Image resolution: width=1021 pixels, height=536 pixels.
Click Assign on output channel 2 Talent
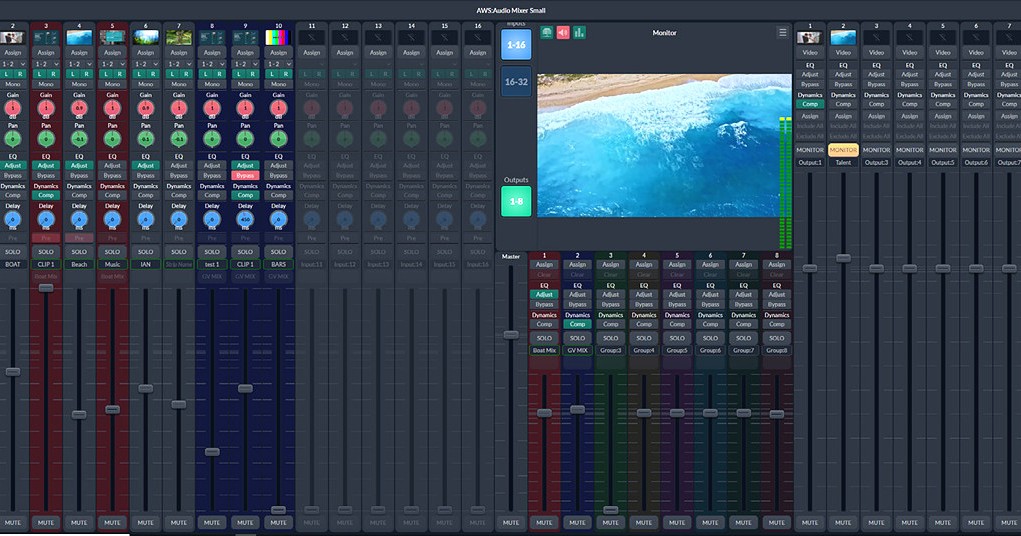(843, 116)
